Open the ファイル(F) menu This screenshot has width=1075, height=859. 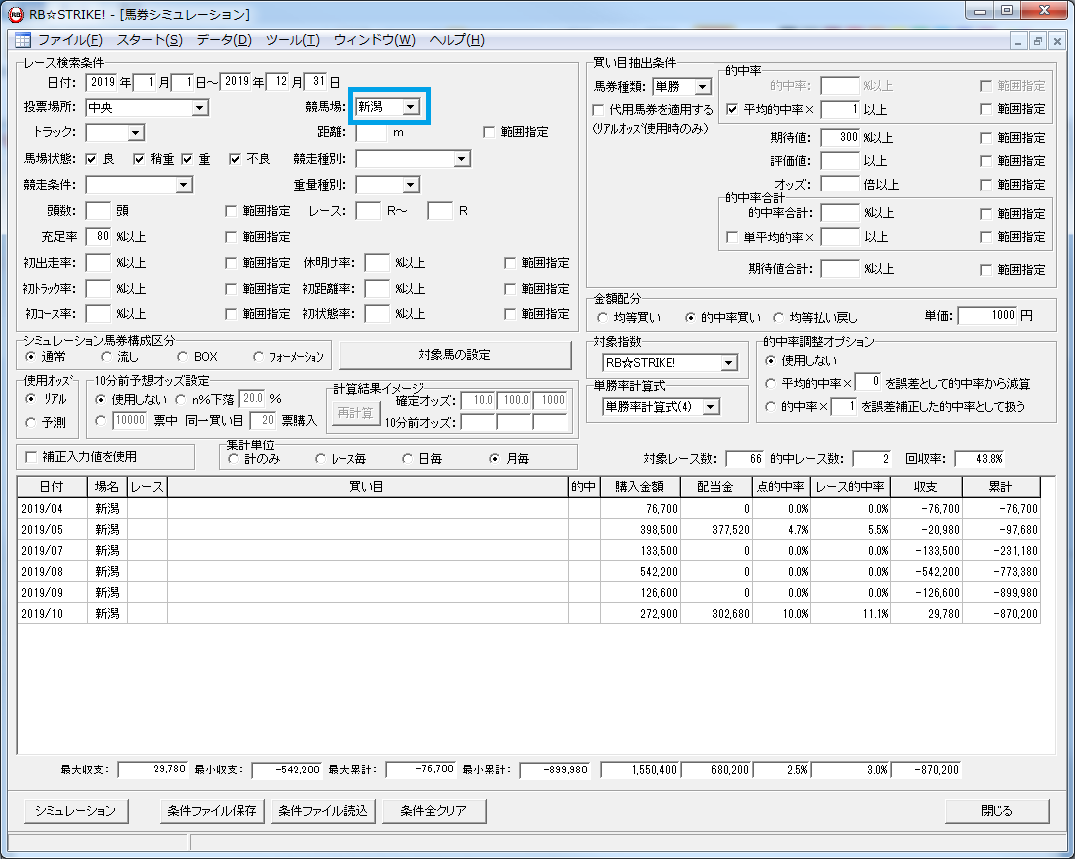pyautogui.click(x=70, y=40)
